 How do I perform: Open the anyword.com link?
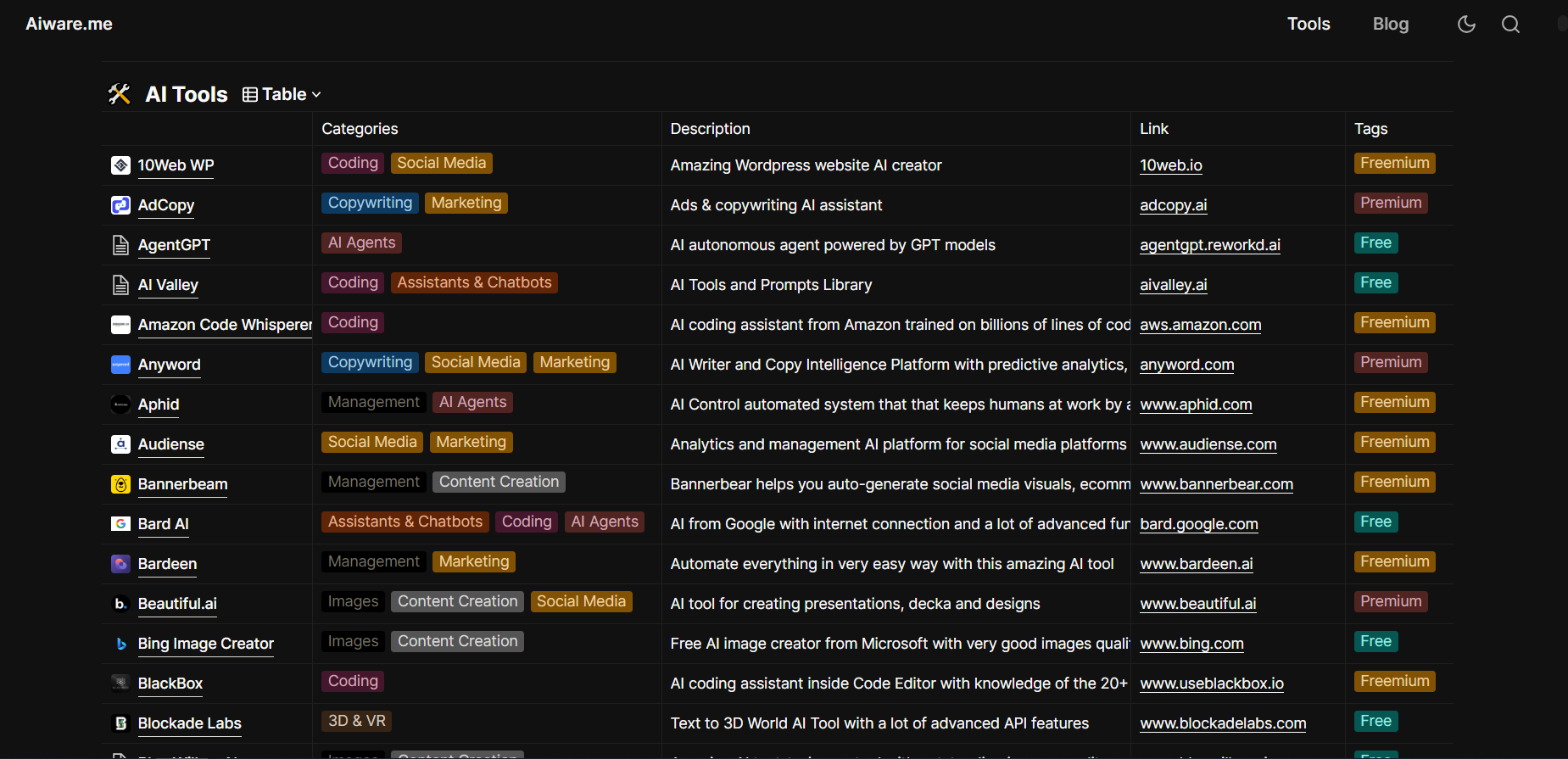click(1186, 365)
